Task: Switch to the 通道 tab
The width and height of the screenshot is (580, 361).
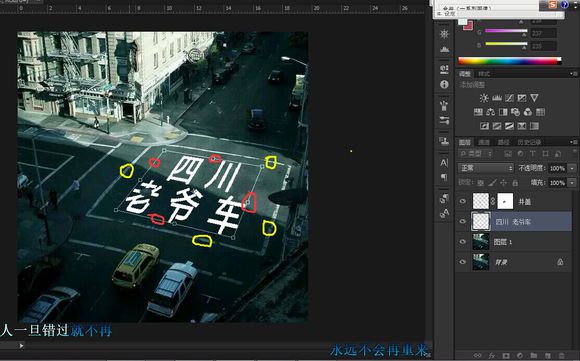Action: [484, 142]
